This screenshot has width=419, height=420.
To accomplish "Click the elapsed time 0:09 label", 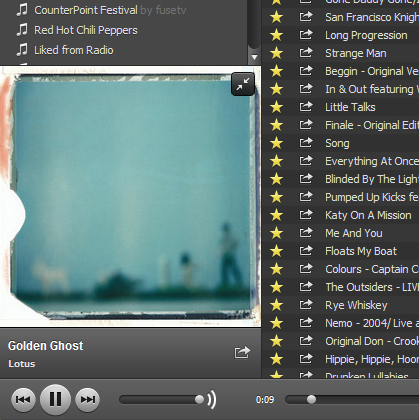I will [x=265, y=399].
